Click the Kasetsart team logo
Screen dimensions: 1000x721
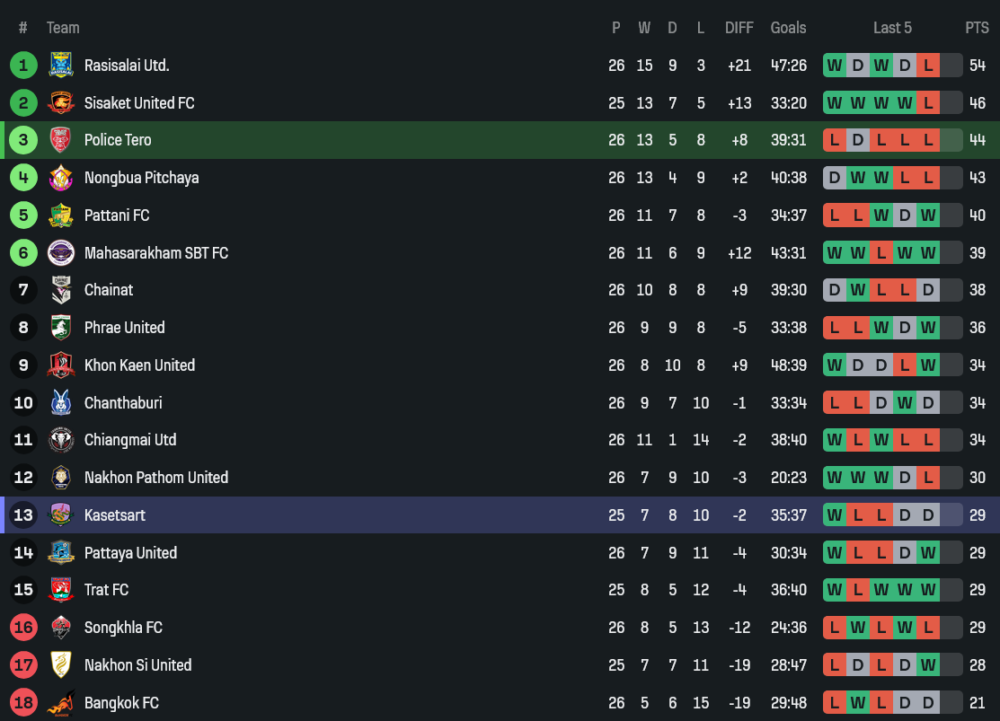(61, 515)
